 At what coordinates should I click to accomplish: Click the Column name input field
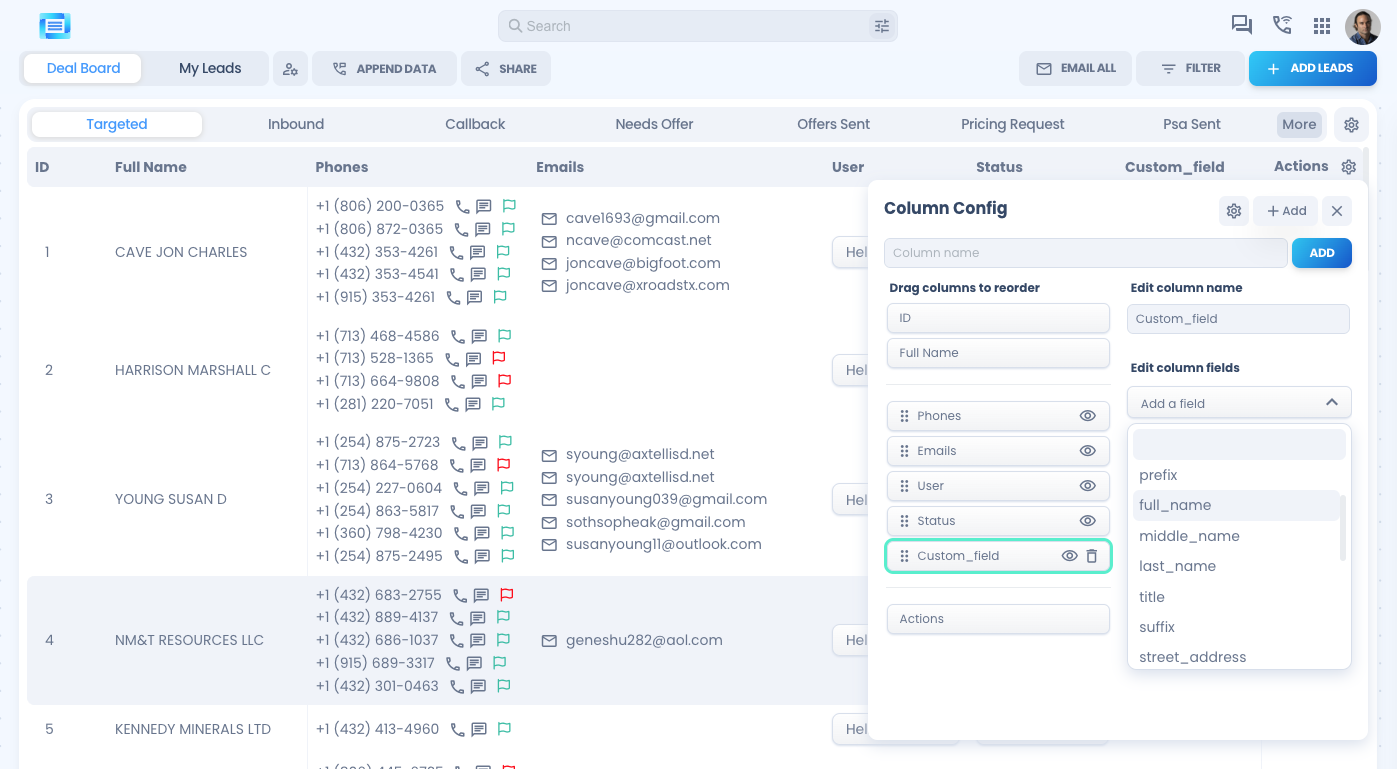point(1085,253)
